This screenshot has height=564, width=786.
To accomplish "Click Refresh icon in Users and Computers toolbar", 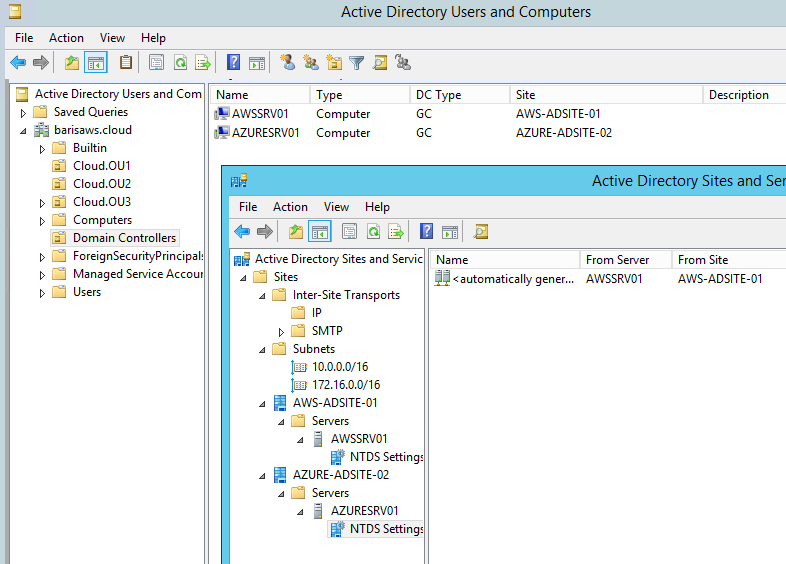I will (x=180, y=63).
